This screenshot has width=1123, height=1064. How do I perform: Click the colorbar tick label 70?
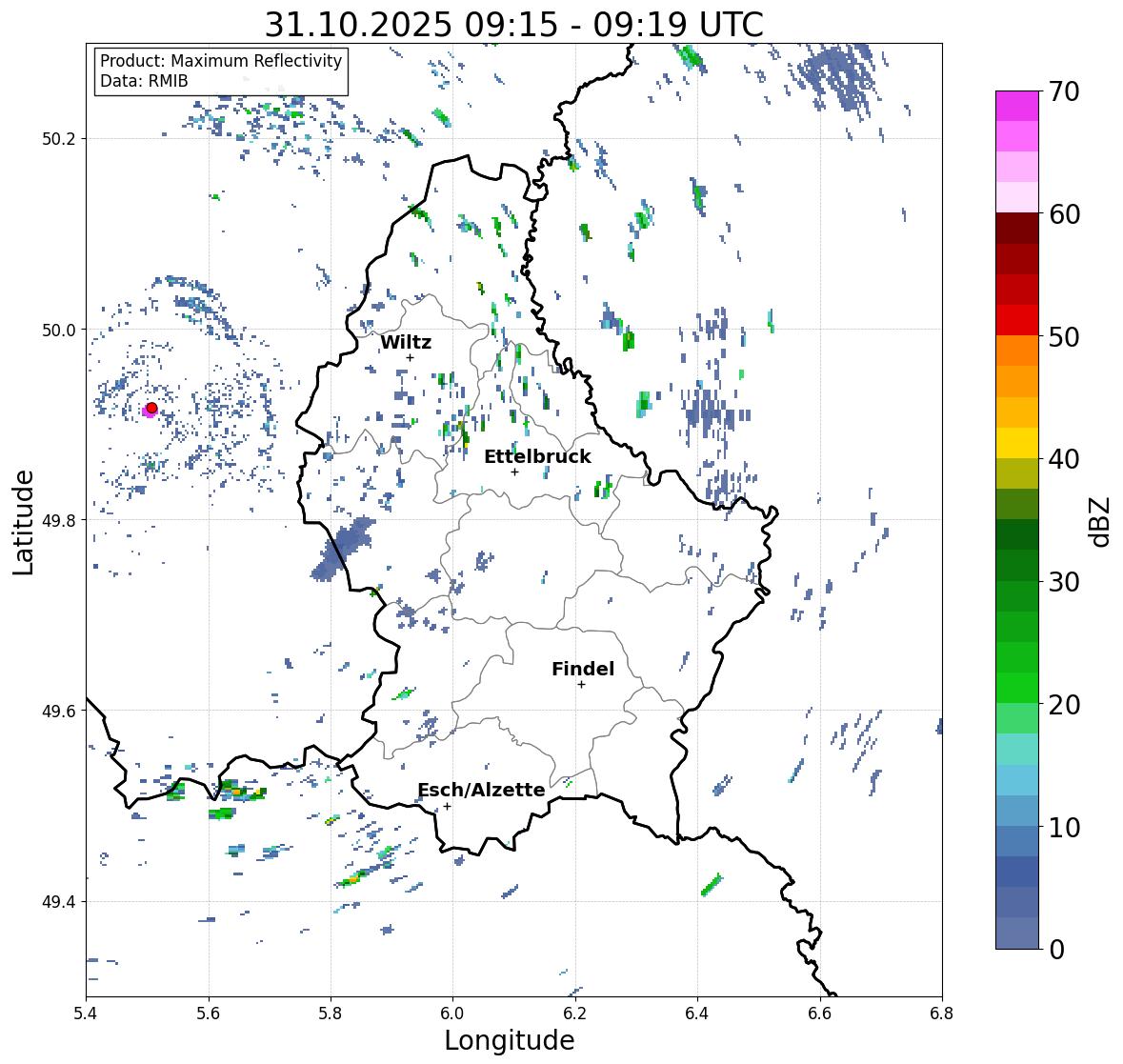tap(1064, 91)
